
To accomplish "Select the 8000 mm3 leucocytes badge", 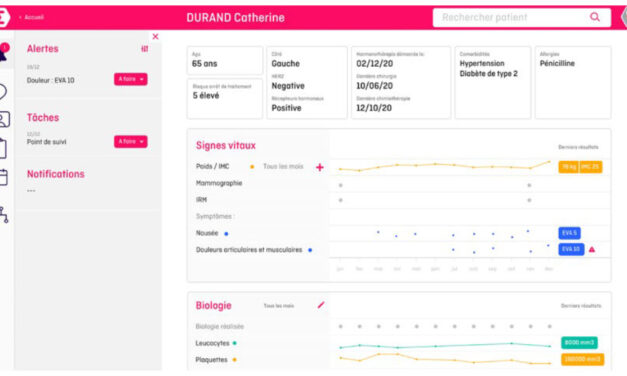I will point(579,342).
